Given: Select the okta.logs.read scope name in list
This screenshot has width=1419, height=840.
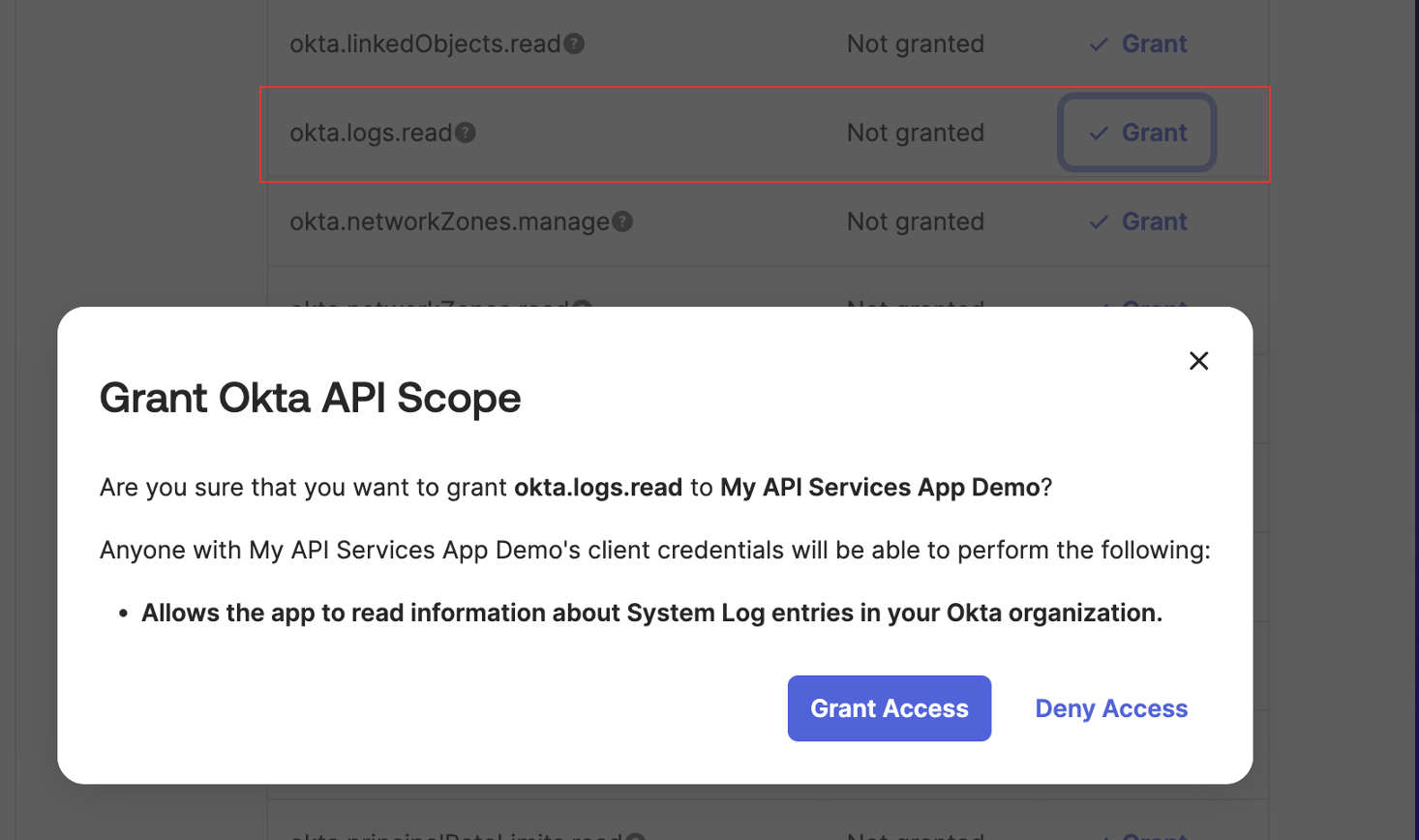Looking at the screenshot, I should [x=371, y=133].
